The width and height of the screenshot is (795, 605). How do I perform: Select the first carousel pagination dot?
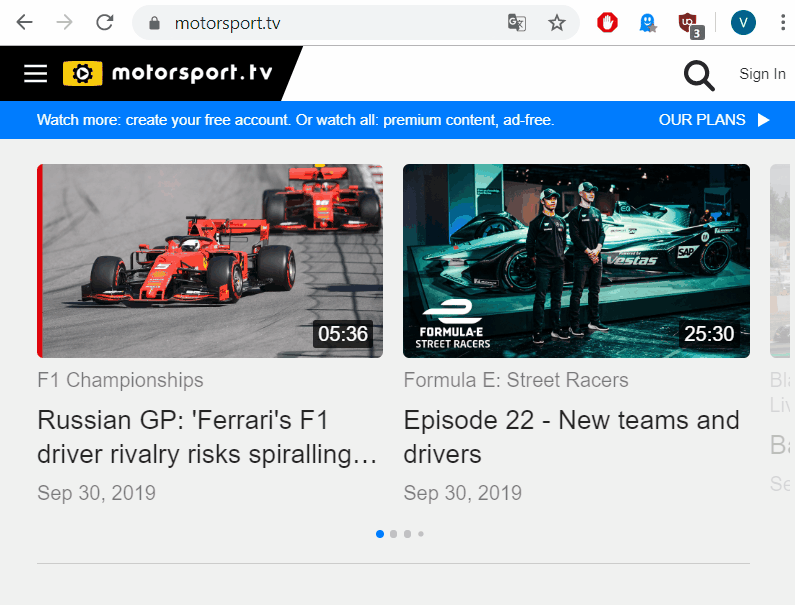(380, 534)
